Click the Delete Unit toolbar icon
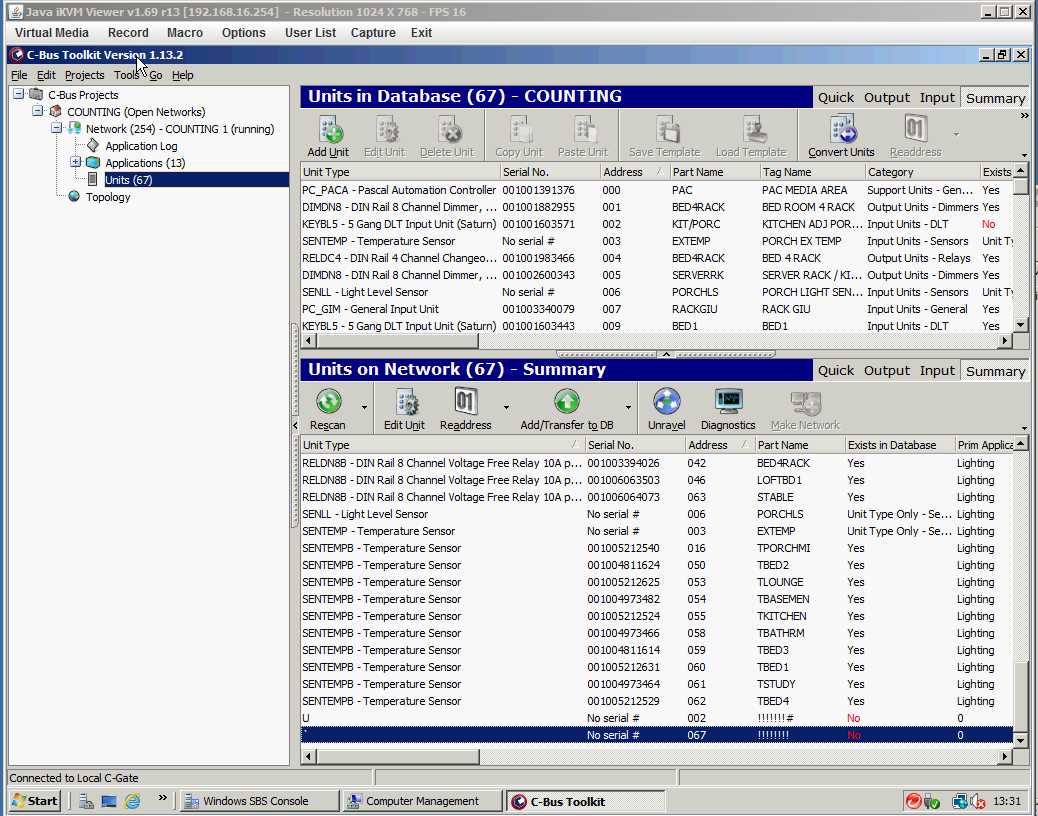Image resolution: width=1038 pixels, height=816 pixels. click(x=449, y=130)
